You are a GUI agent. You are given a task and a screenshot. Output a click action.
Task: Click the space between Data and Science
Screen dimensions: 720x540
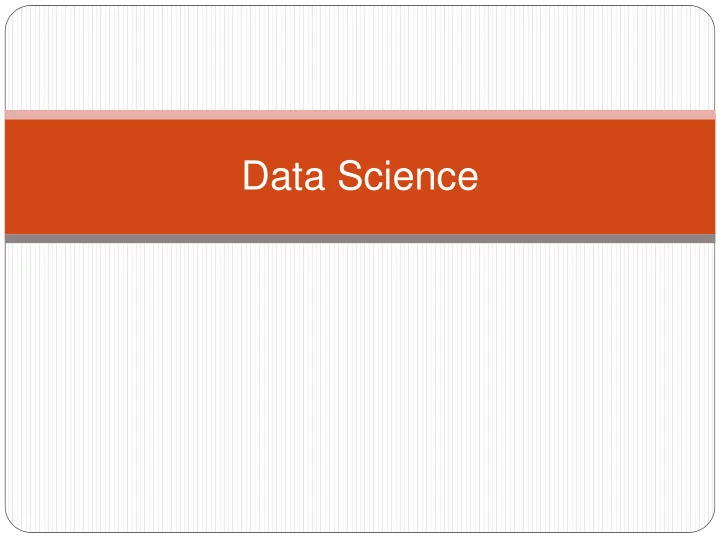[x=332, y=175]
